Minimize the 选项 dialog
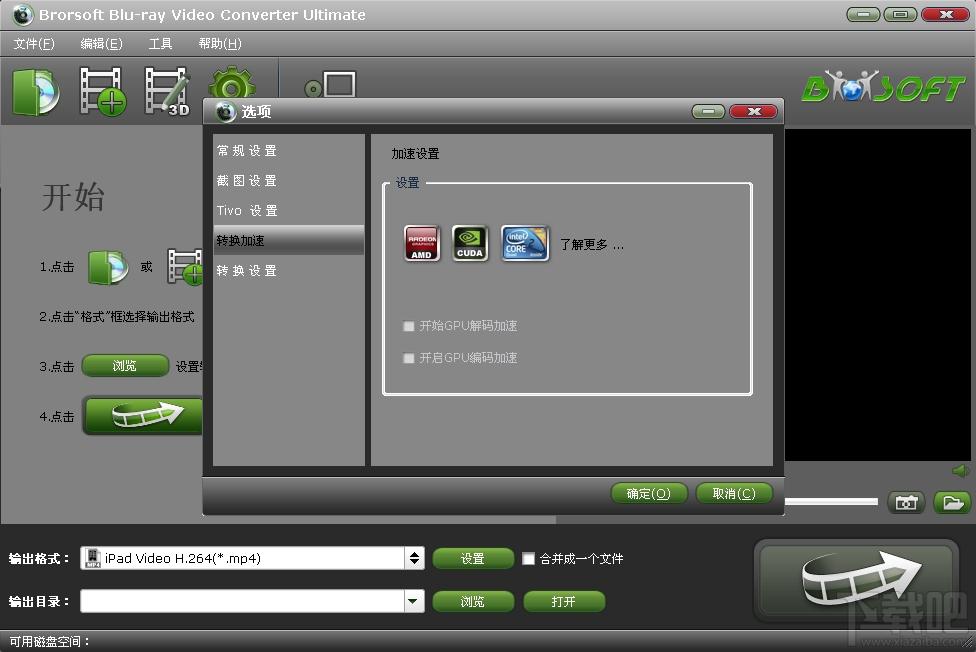The width and height of the screenshot is (976, 652). point(708,111)
